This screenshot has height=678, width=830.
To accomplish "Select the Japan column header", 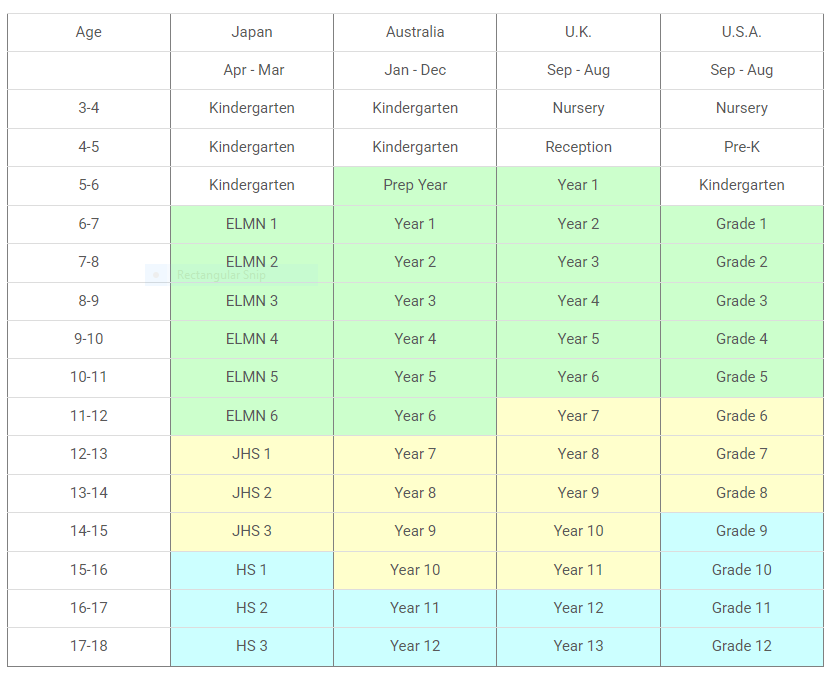I will point(252,32).
